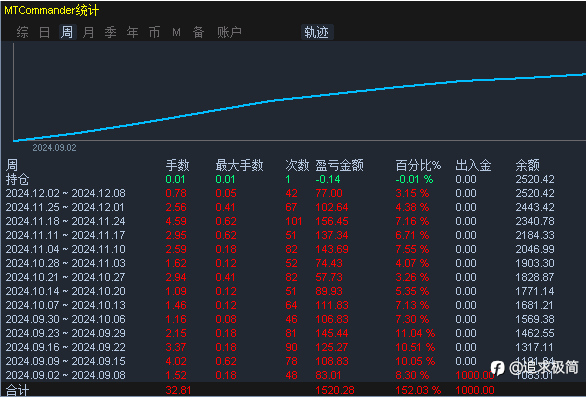586x397 pixels.
Task: Open the 备 notes tab
Action: click(198, 32)
